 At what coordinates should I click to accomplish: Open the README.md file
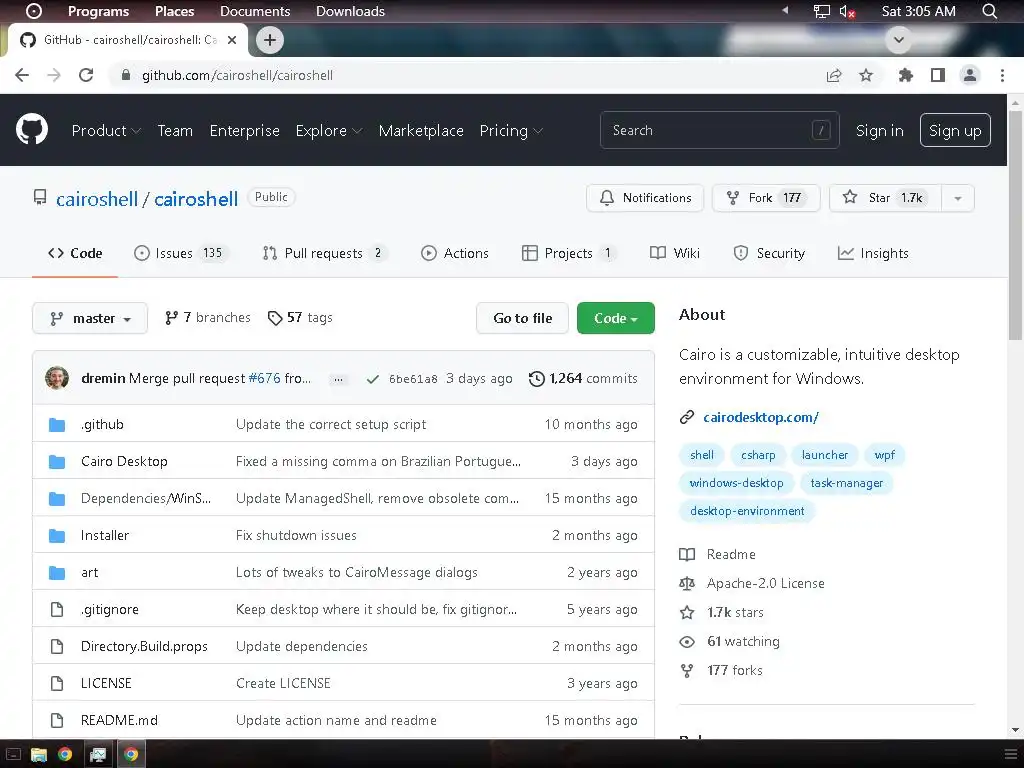coord(119,720)
